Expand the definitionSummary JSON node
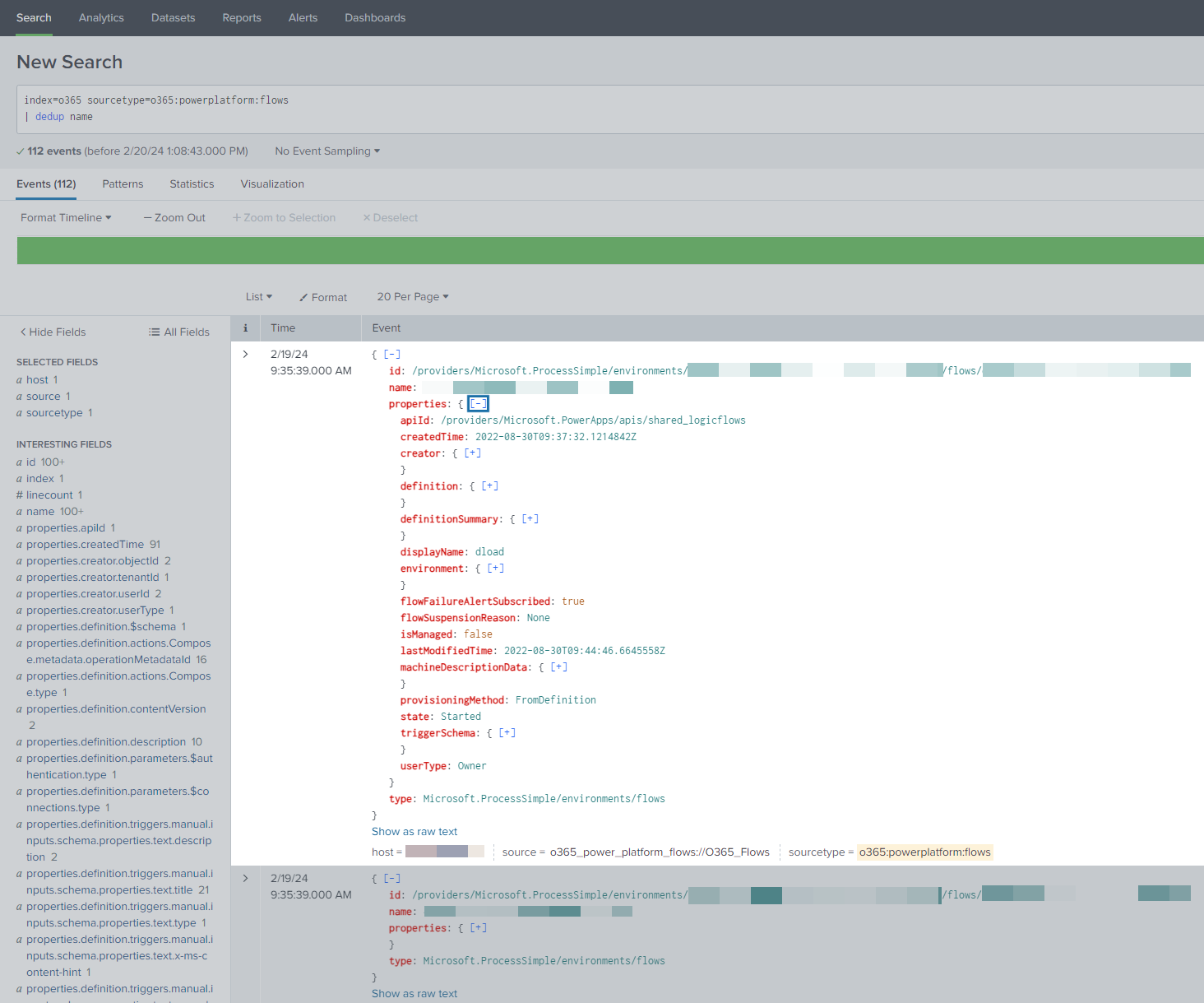The width and height of the screenshot is (1204, 1003). [x=530, y=519]
